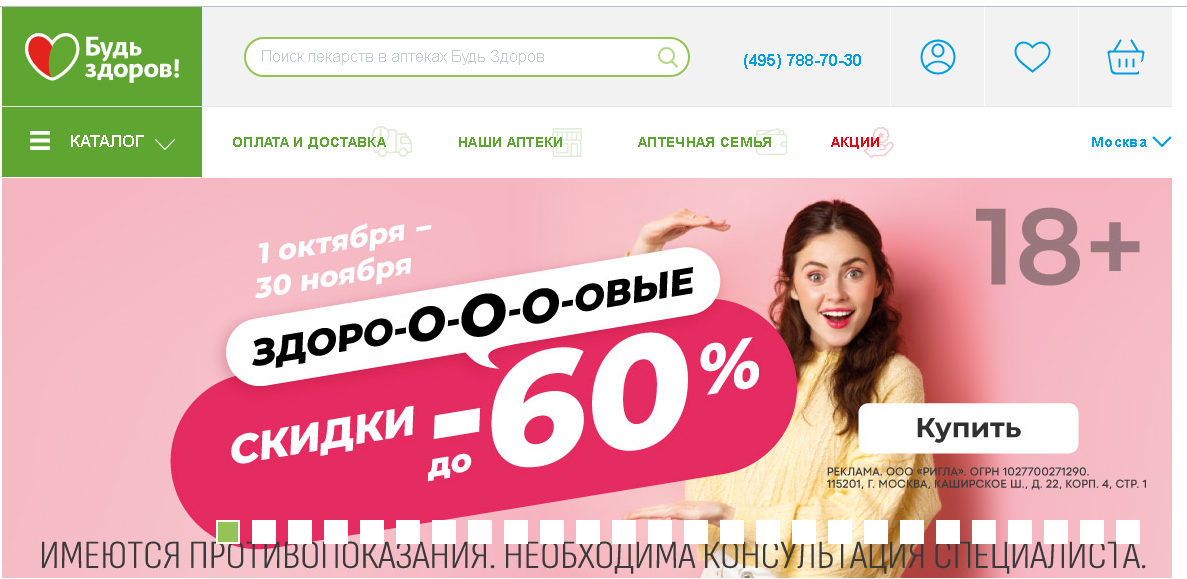The image size is (1187, 579).
Task: Open favorites via the heart icon
Action: [1032, 57]
